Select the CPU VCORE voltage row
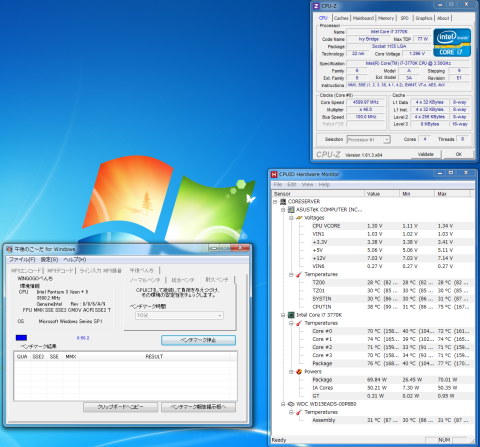Viewport: 480px width, 447px height. 393,226
